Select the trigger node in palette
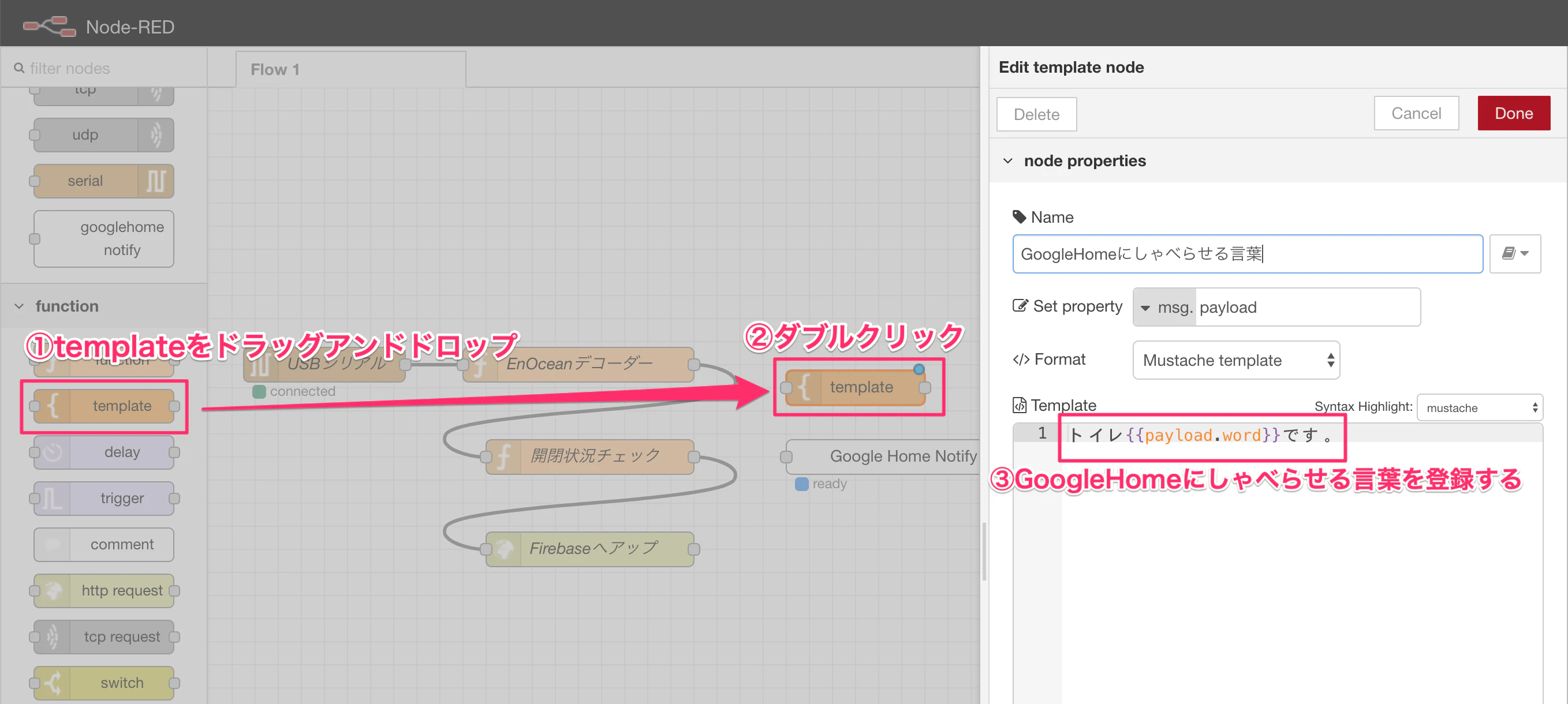1568x704 pixels. pos(103,499)
